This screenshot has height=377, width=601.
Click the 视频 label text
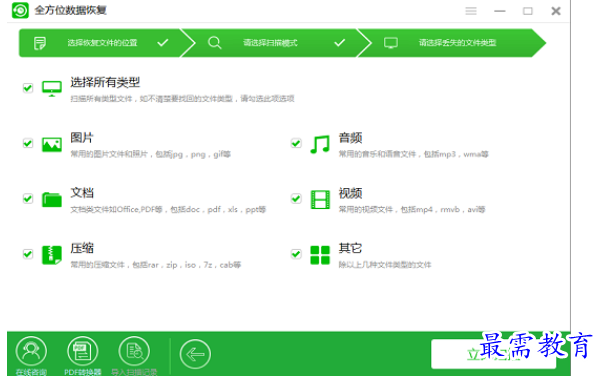[x=350, y=193]
